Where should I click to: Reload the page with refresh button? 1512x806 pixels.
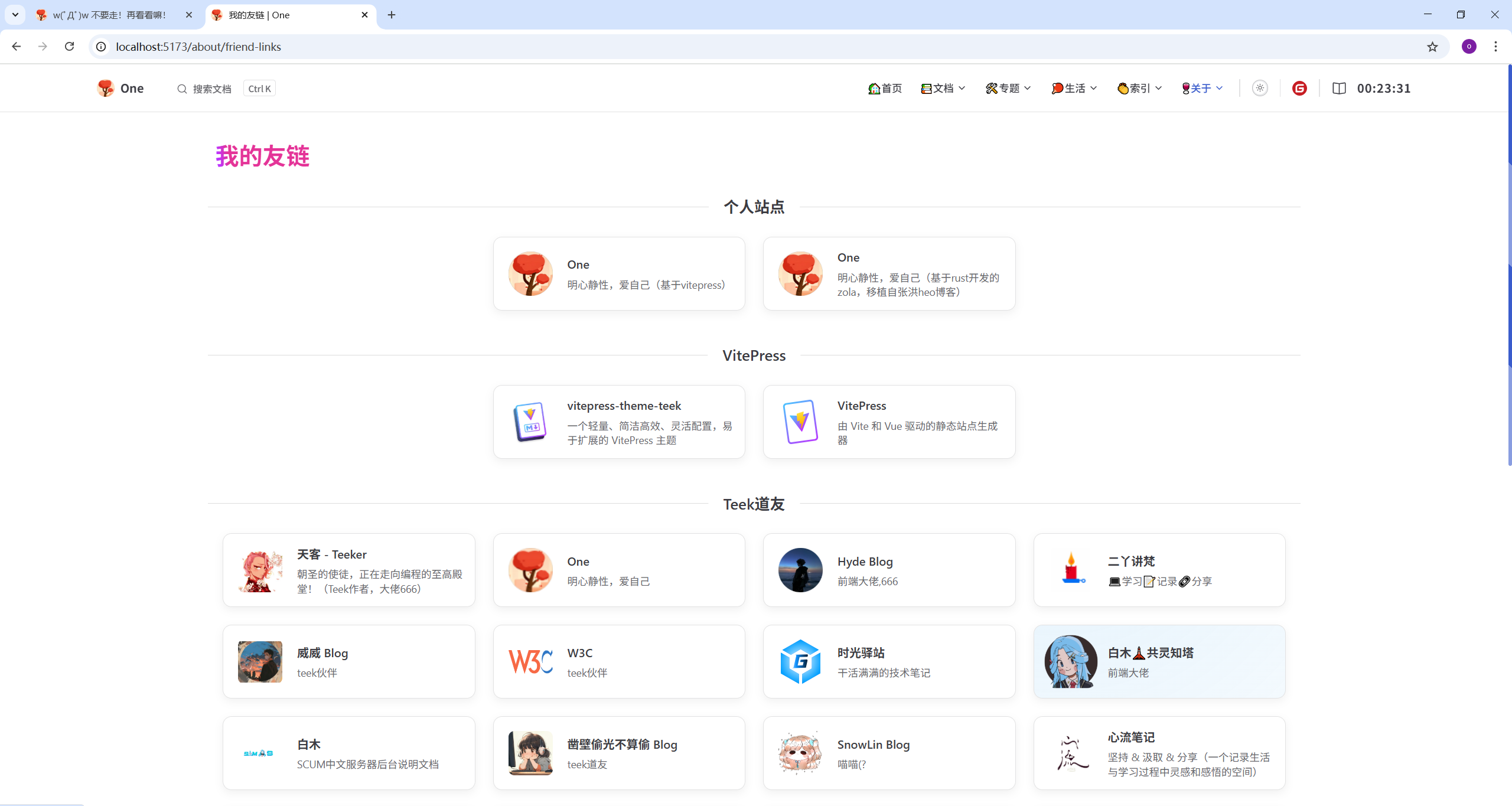coord(69,47)
